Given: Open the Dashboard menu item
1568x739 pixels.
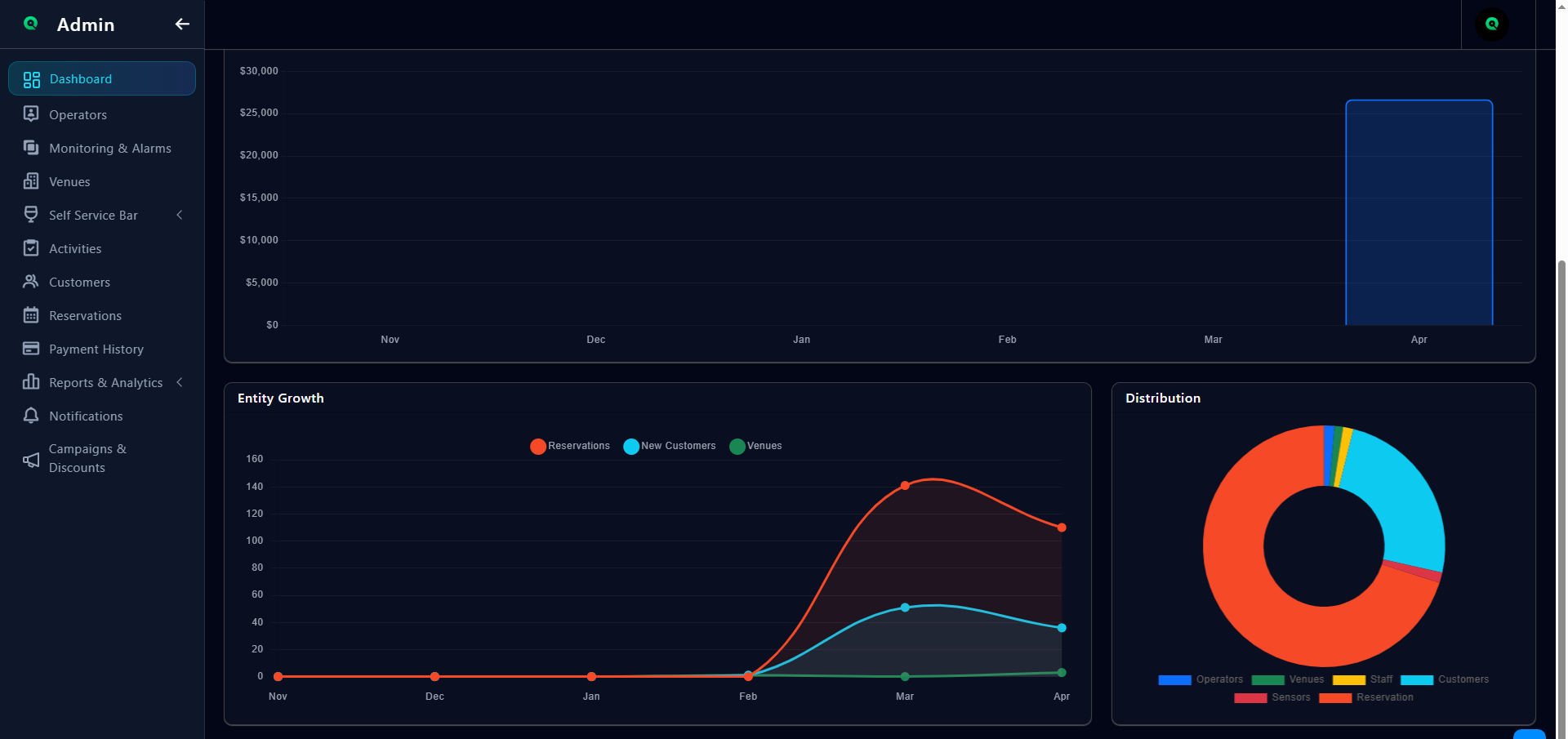Looking at the screenshot, I should (x=102, y=78).
